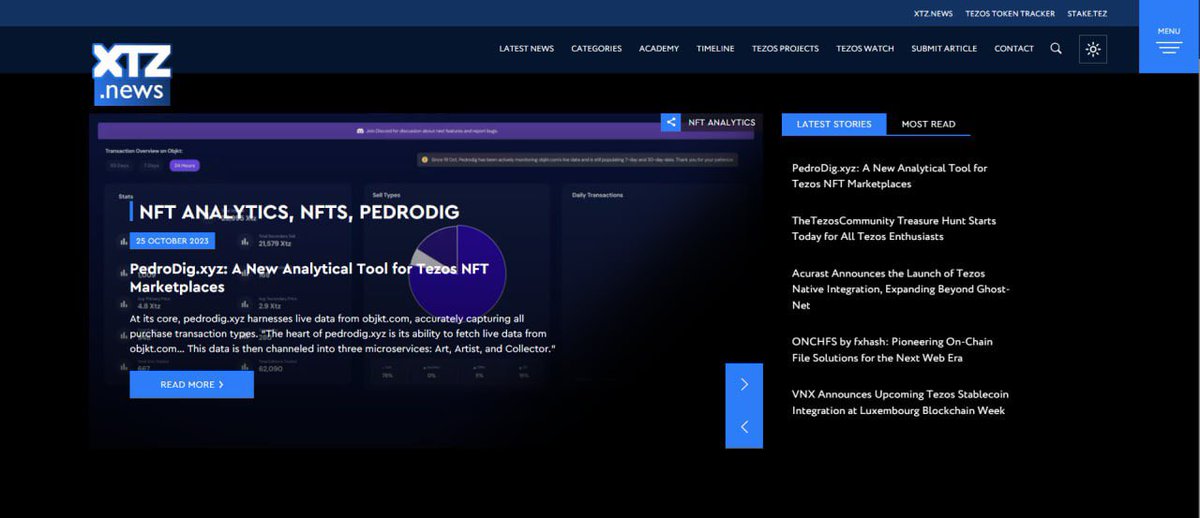Click NFT ANALYTICS, NFTS, PEDRODIG heading
1200x518 pixels.
[299, 212]
